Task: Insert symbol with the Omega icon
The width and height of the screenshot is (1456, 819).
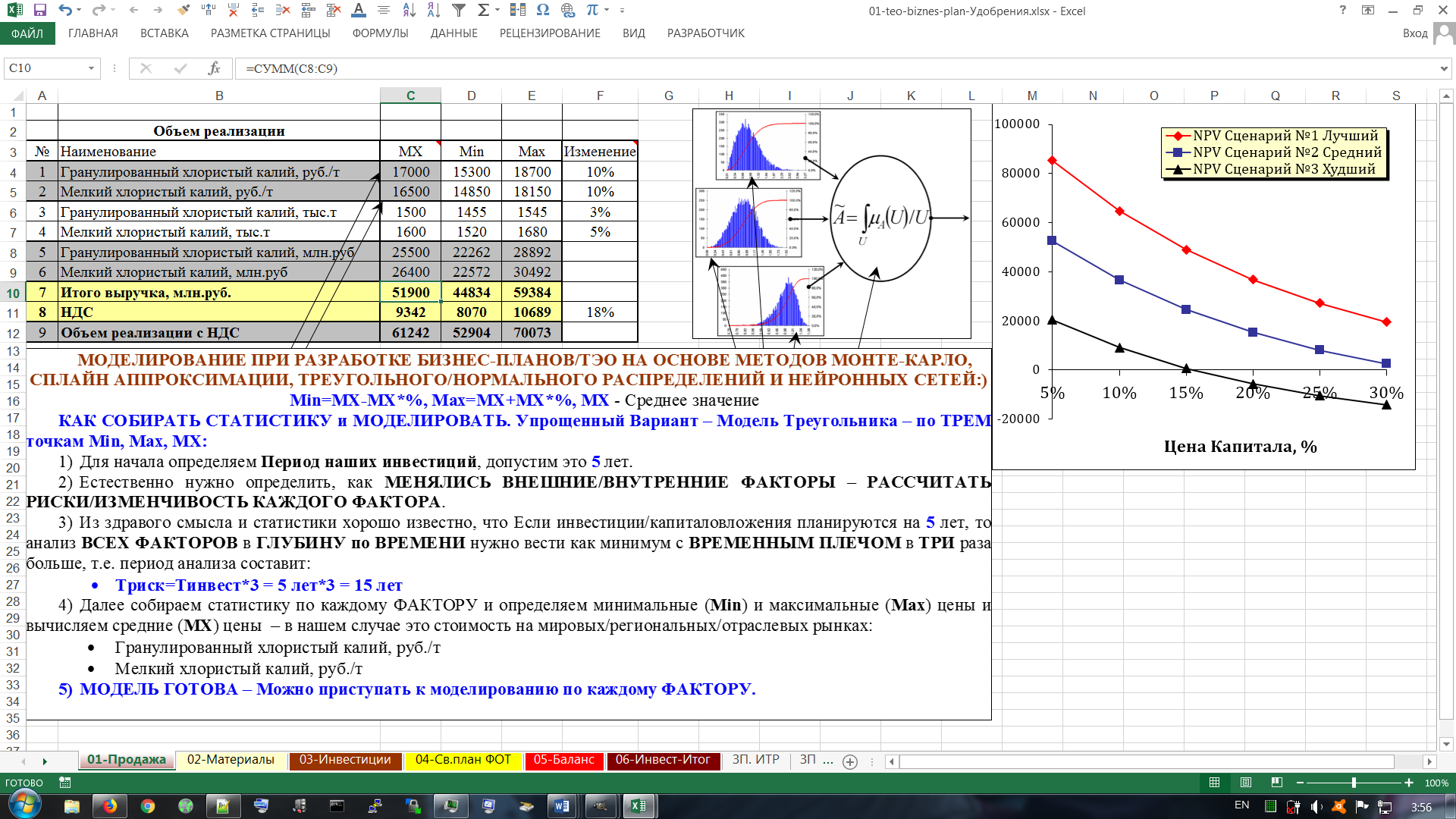Action: click(x=542, y=11)
